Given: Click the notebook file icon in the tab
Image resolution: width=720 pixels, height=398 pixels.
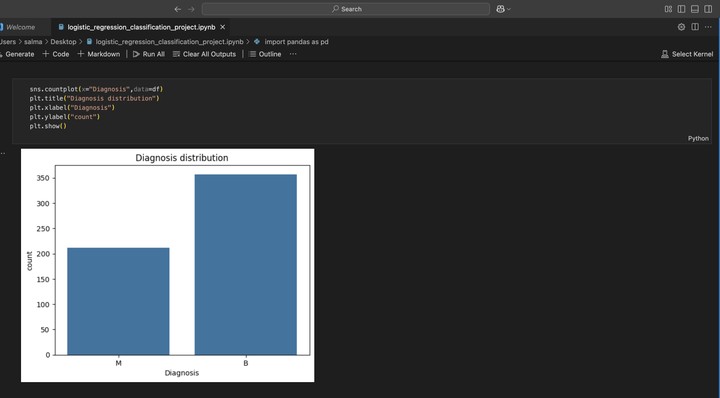Looking at the screenshot, I should pos(61,27).
